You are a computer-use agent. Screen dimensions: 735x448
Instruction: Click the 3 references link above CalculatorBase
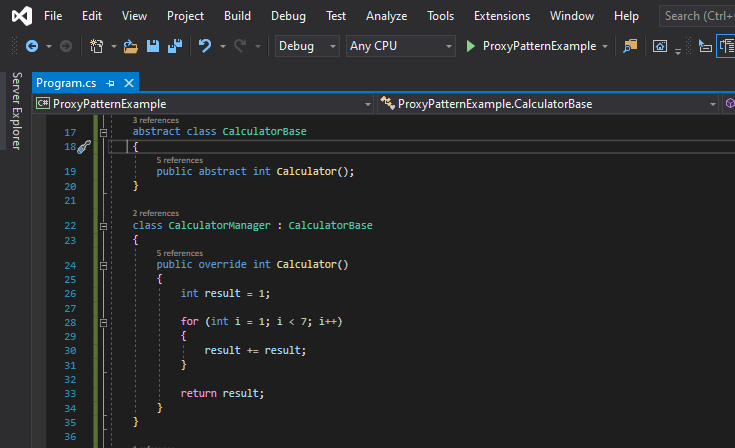click(x=156, y=120)
